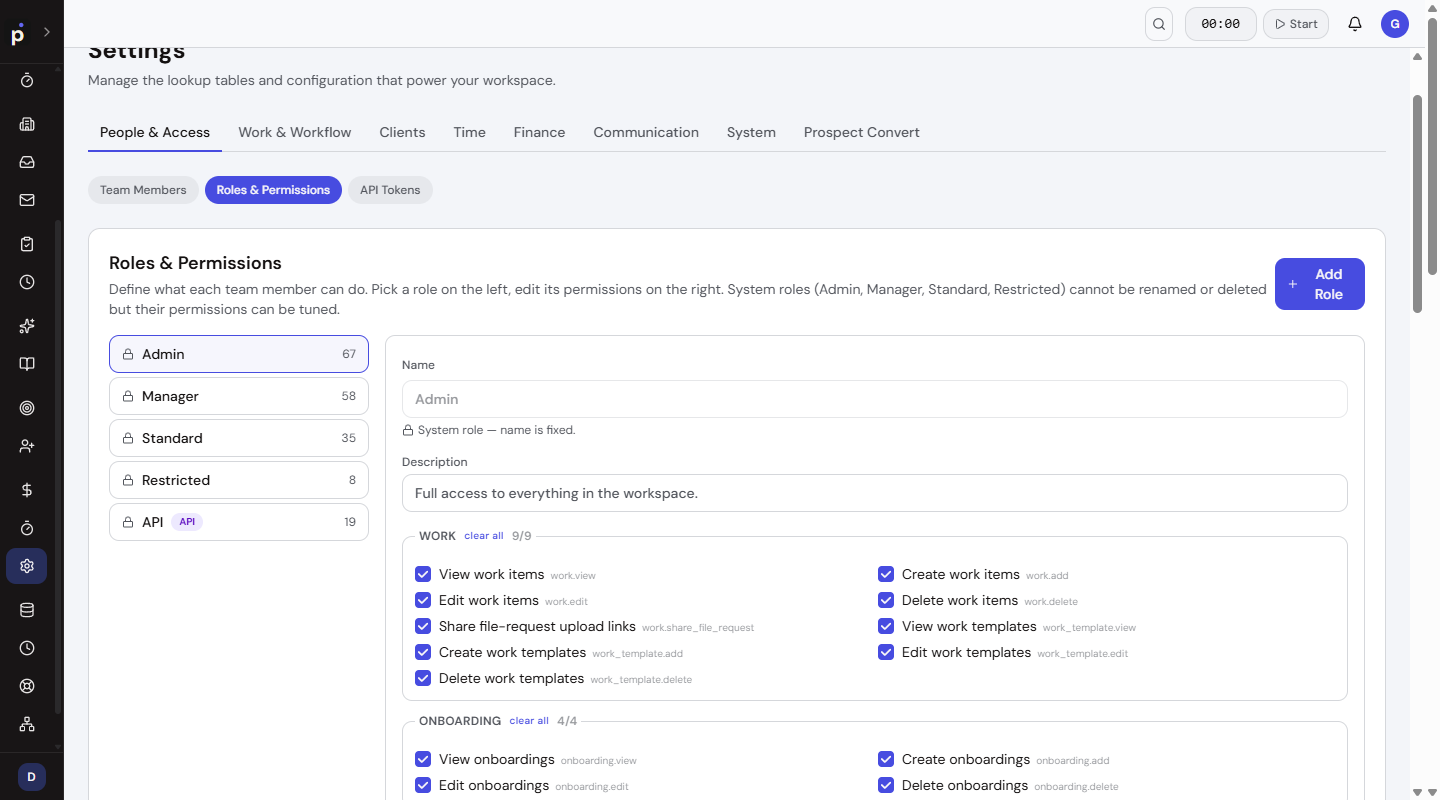Open the dollar sign icon in the sidebar

coord(27,490)
